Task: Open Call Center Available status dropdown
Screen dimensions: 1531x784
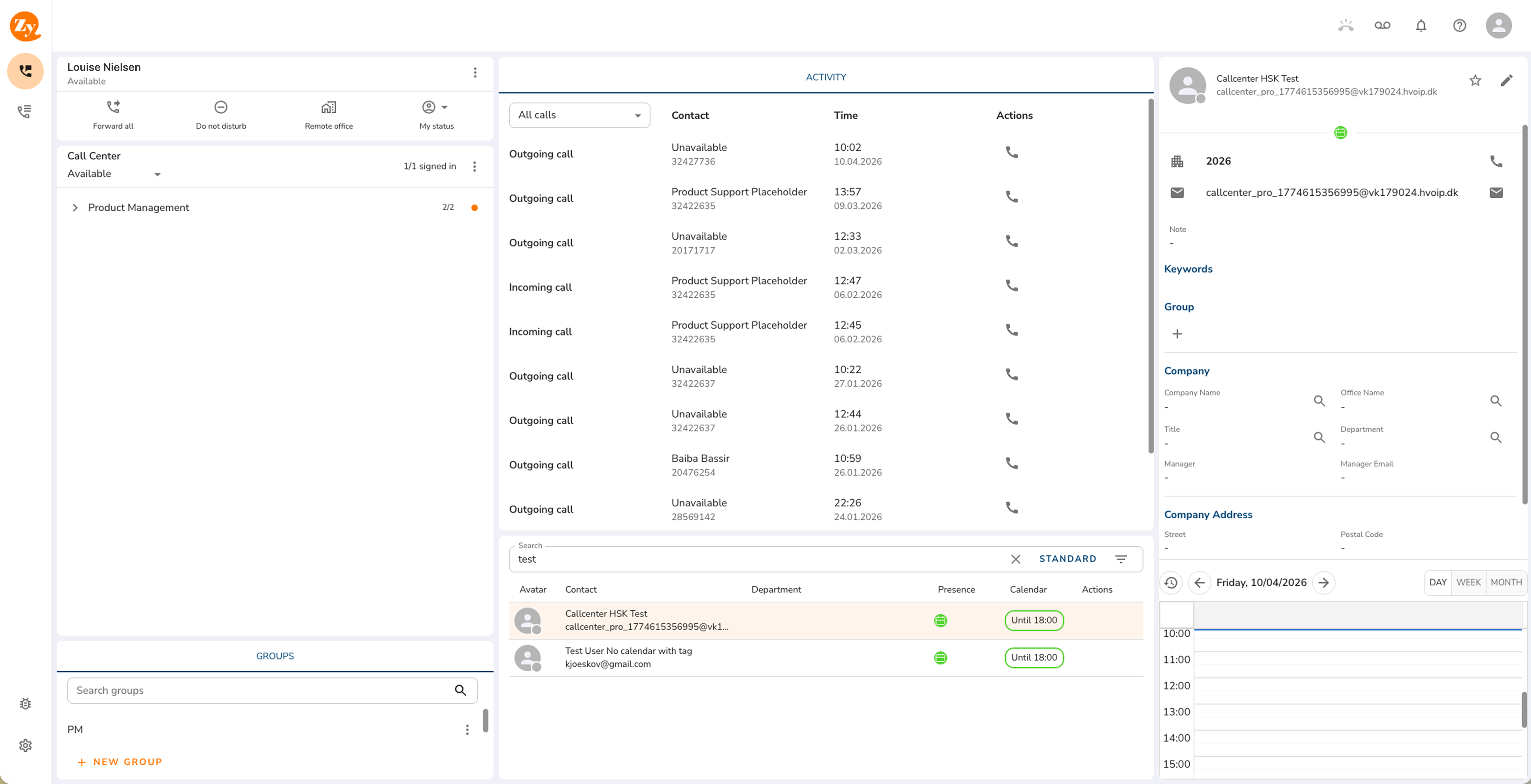Action: click(113, 173)
